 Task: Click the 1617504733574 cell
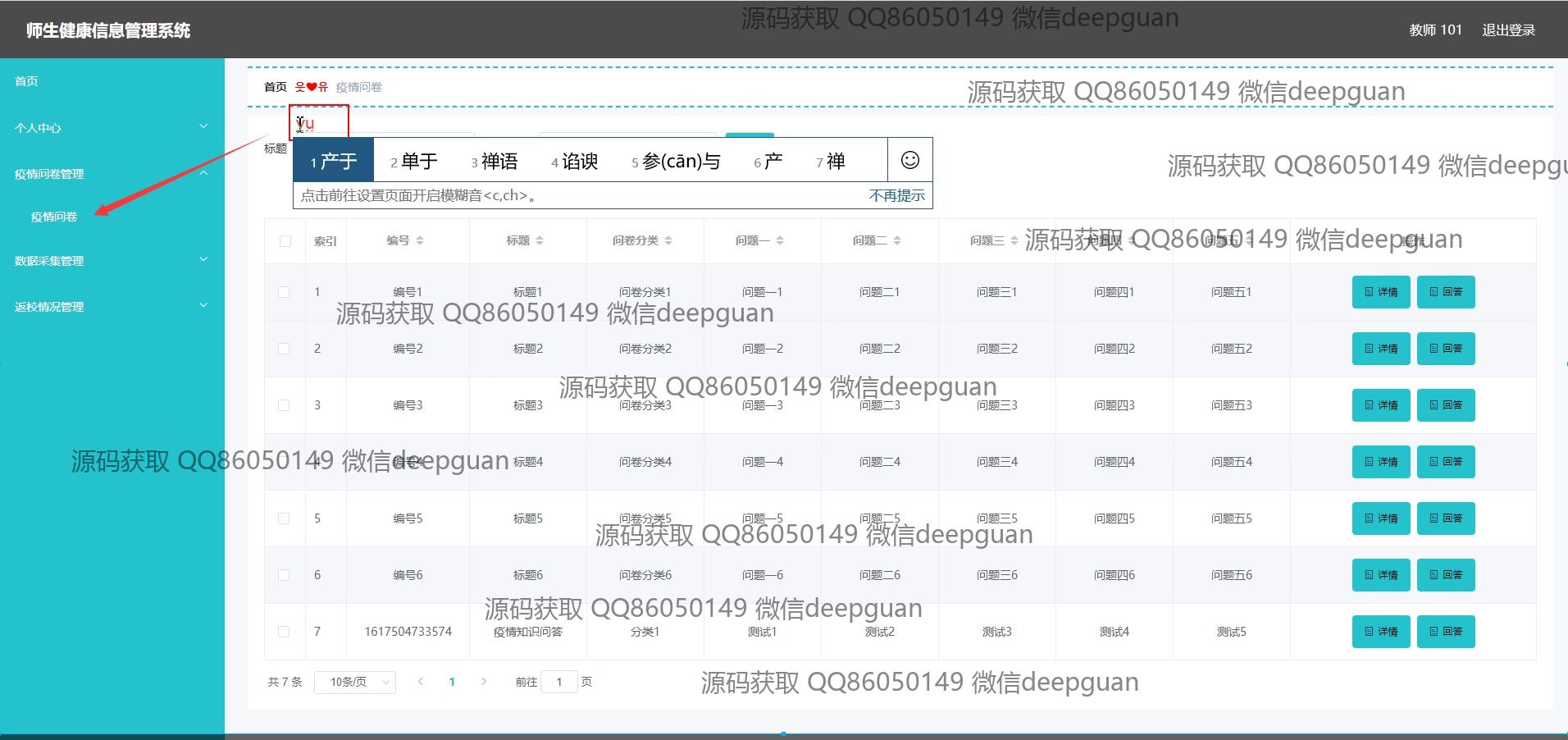point(408,632)
